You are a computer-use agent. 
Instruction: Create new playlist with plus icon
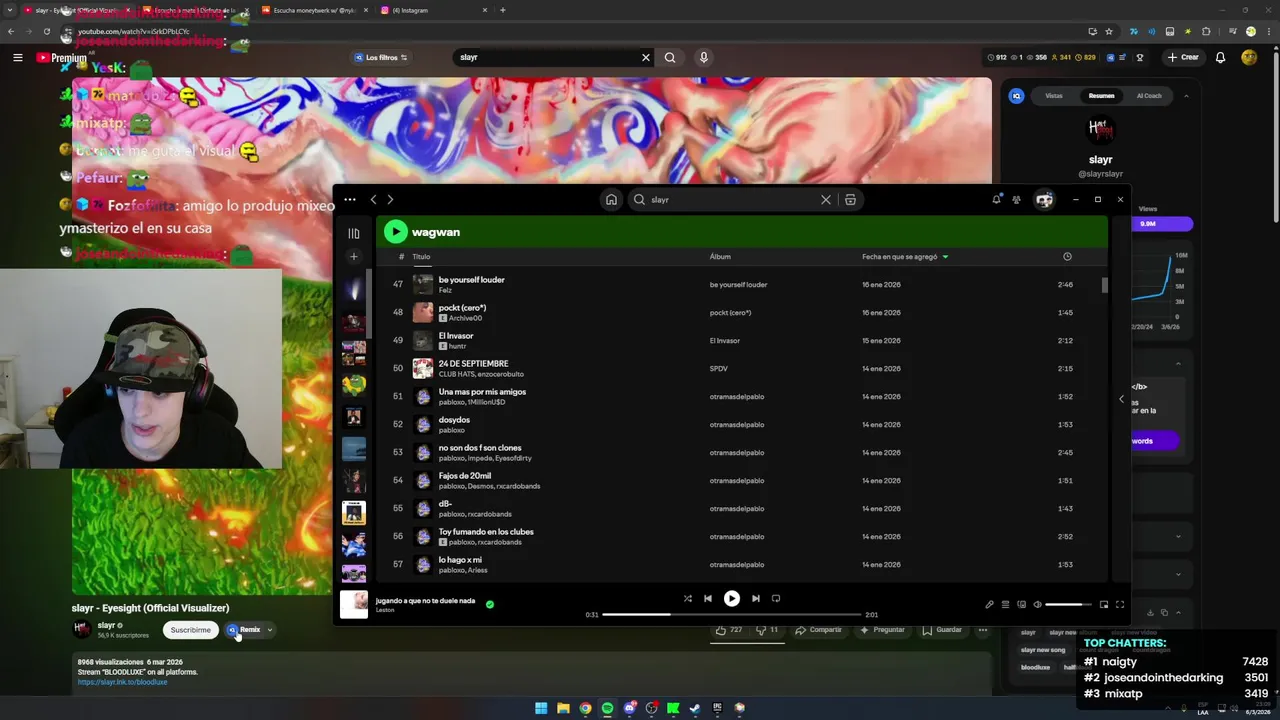pyautogui.click(x=353, y=257)
